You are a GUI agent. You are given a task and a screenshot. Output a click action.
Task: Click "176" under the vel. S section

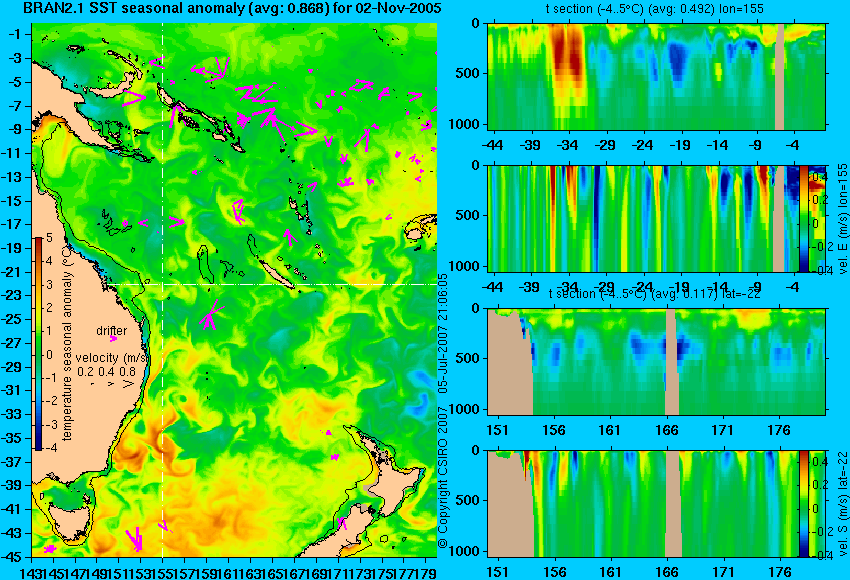point(779,572)
